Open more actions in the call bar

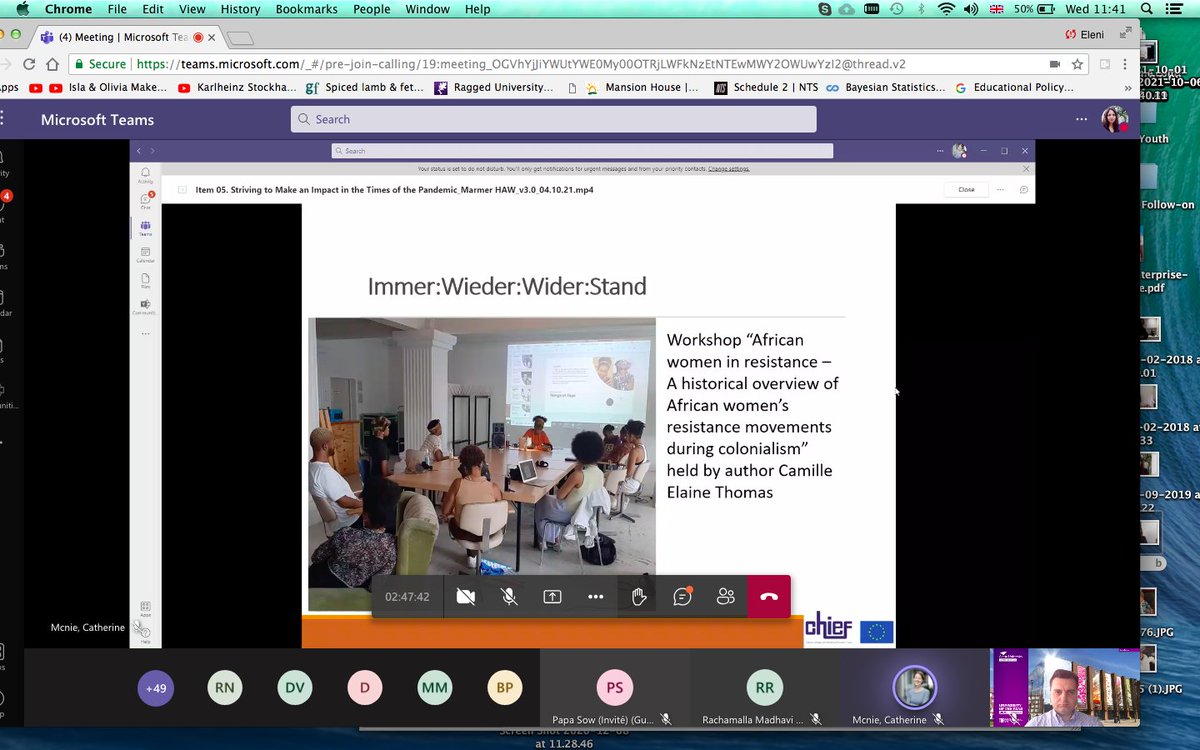[596, 596]
